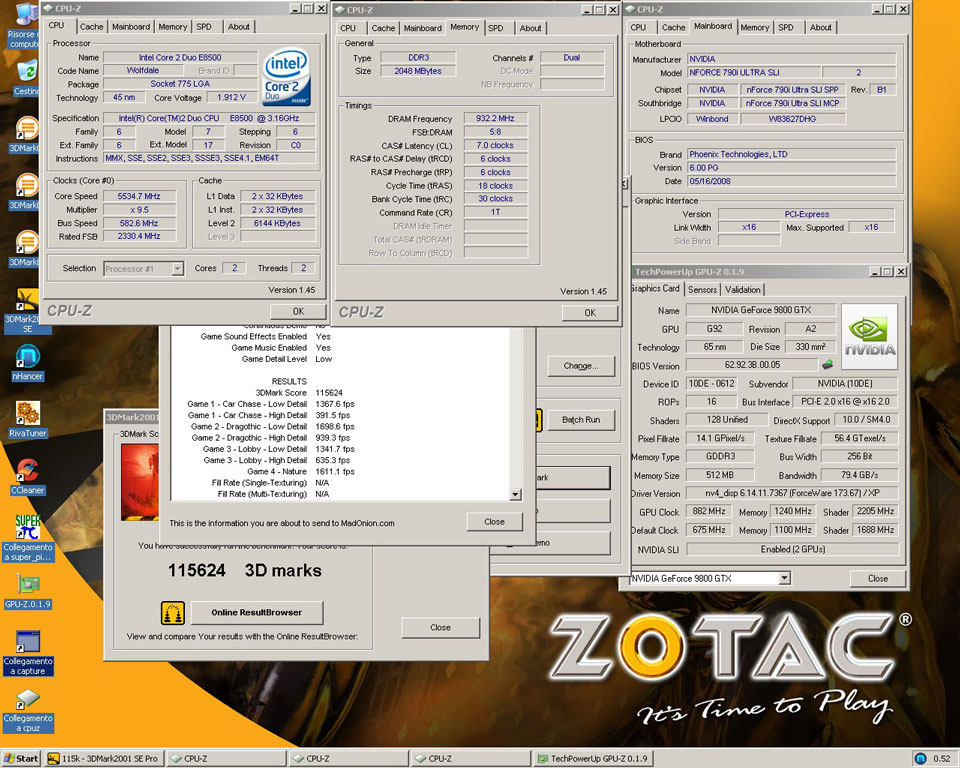Click the Batch Run button
This screenshot has width=960, height=768.
tap(581, 420)
